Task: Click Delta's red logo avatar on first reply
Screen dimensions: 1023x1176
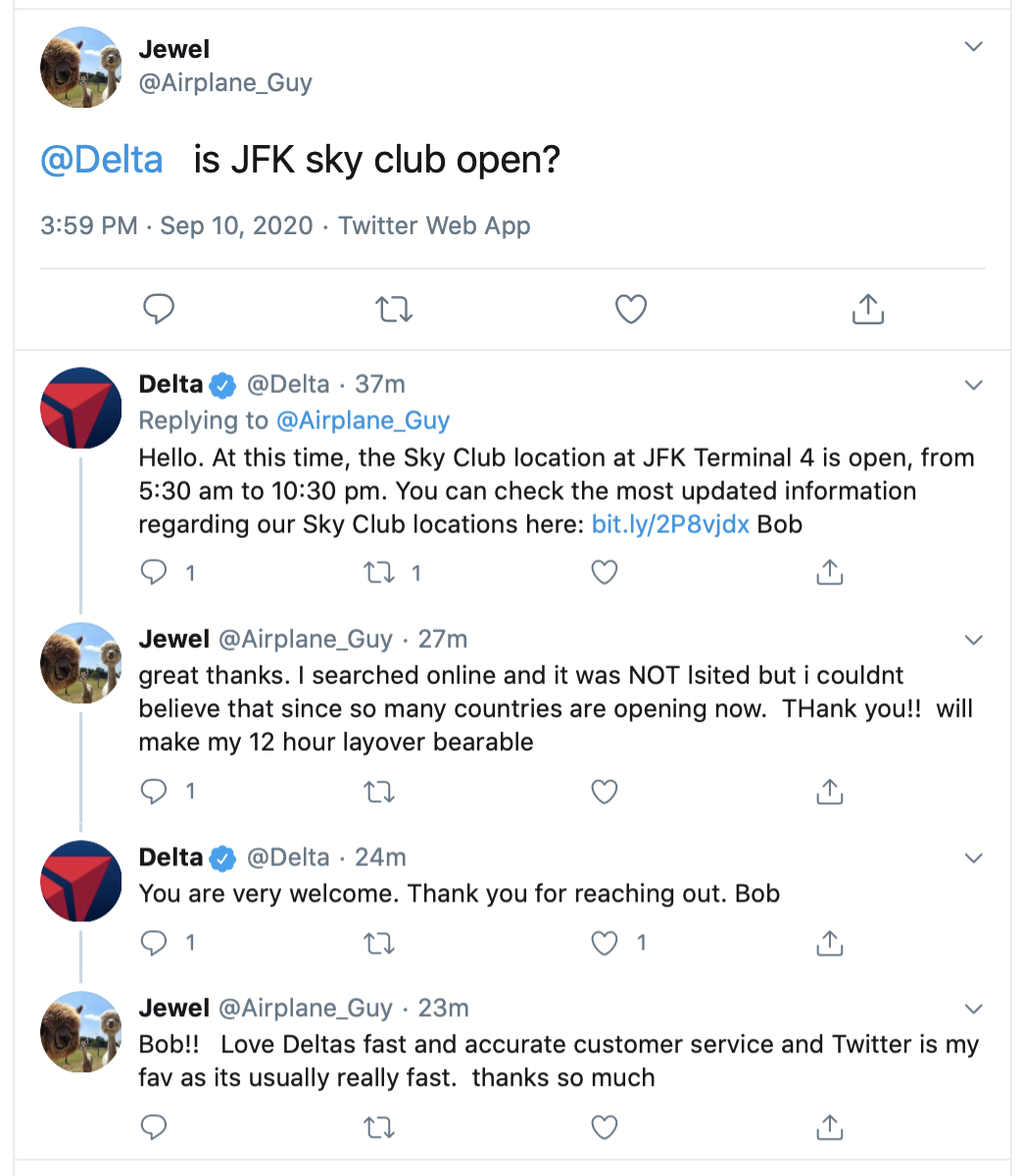Action: pyautogui.click(x=80, y=408)
